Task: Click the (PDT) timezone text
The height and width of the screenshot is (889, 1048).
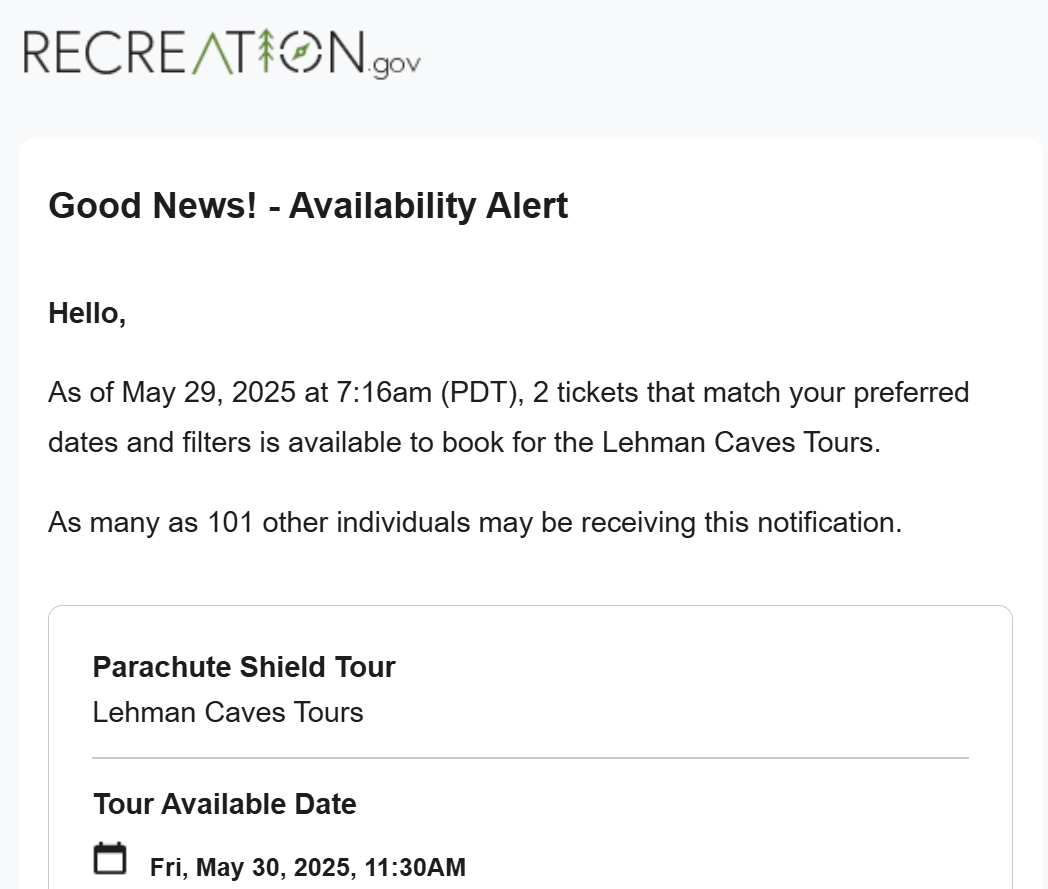Action: [x=482, y=392]
